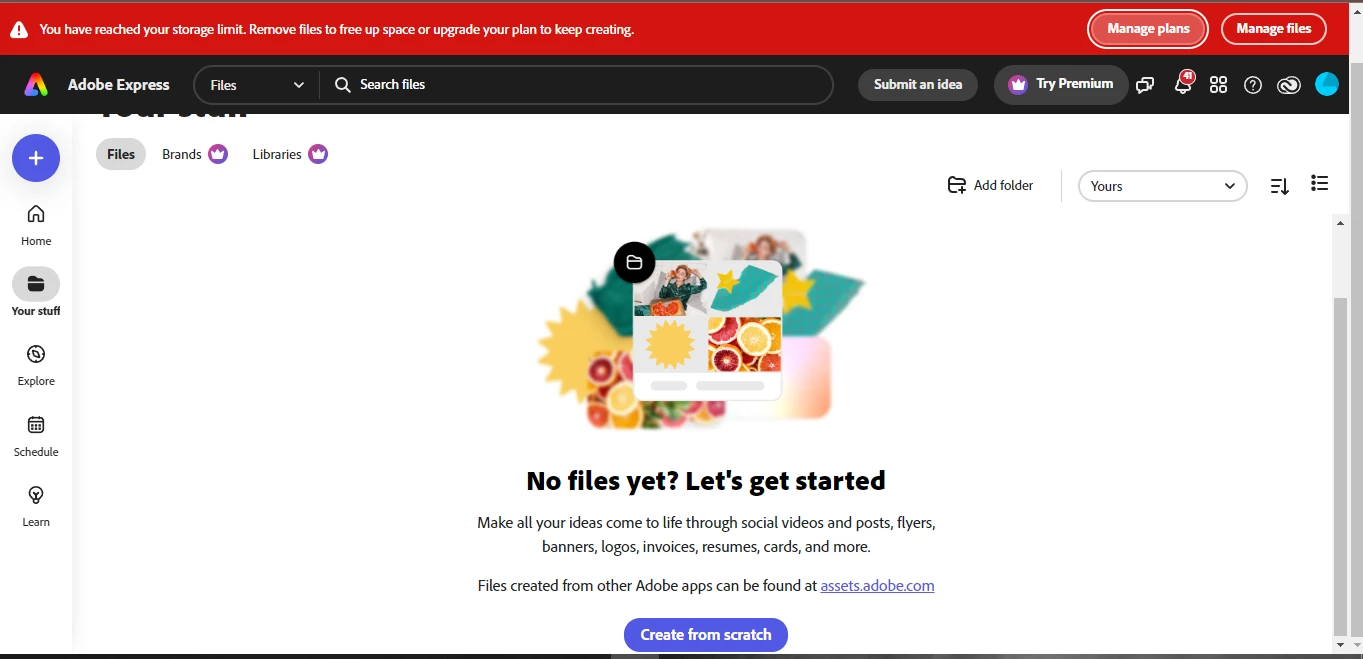Click the sort order icon

pos(1279,186)
